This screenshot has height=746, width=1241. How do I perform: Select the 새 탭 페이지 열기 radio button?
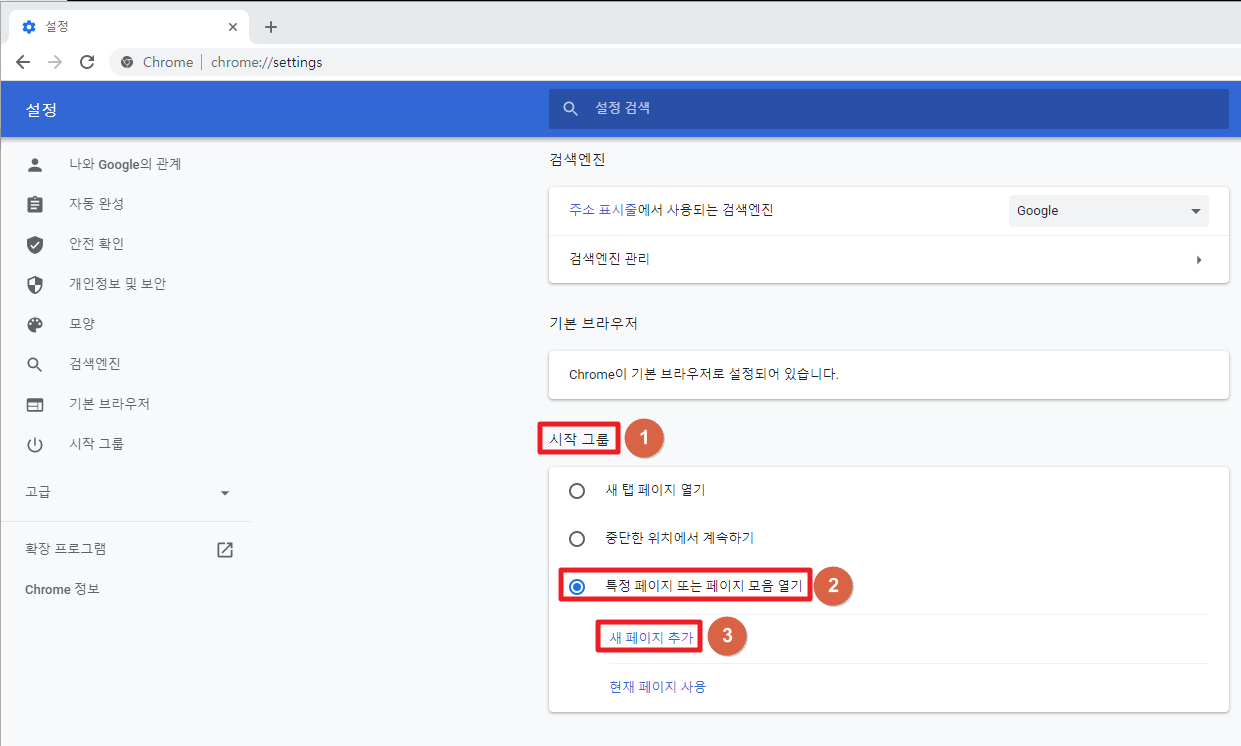click(577, 490)
